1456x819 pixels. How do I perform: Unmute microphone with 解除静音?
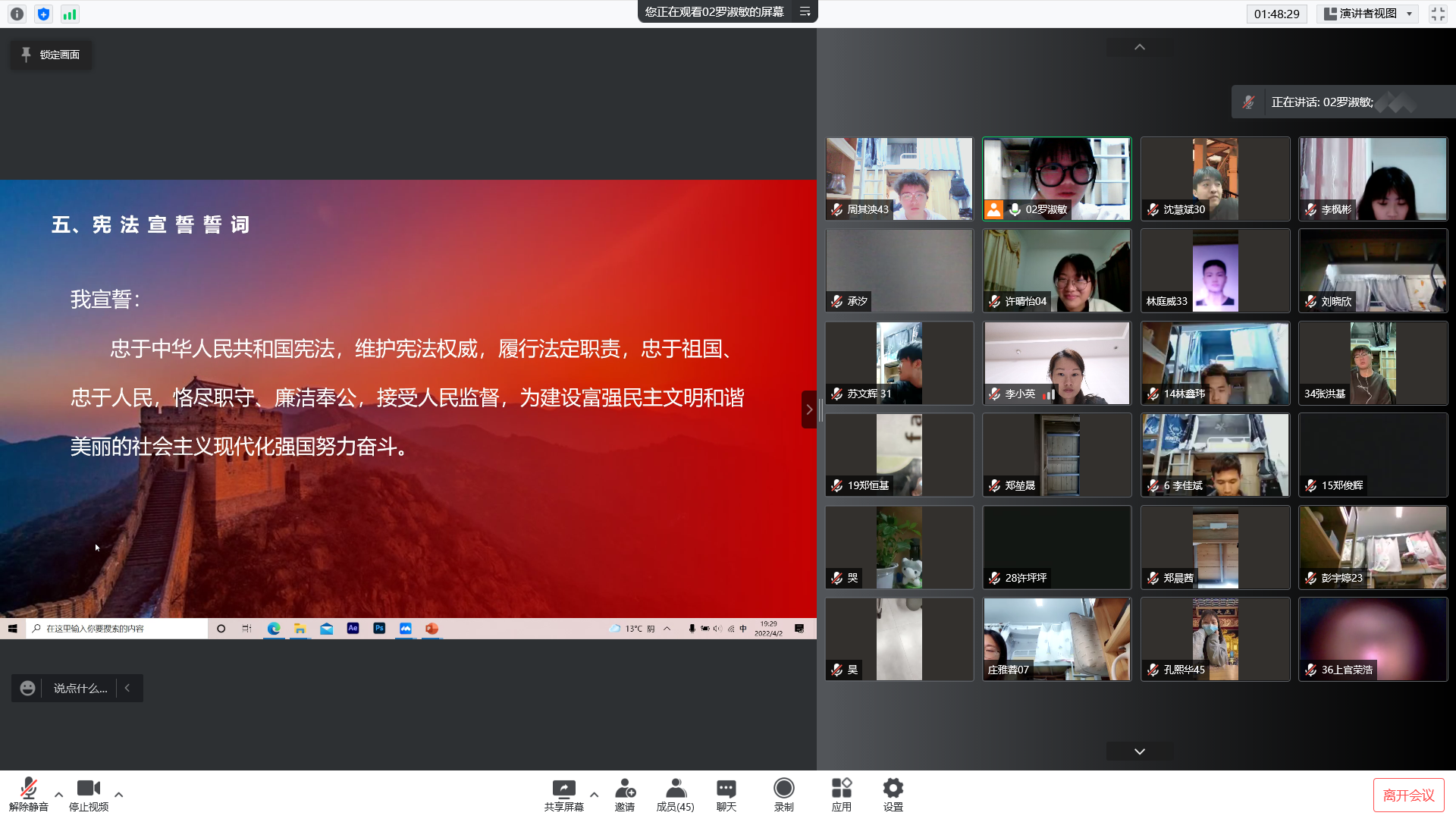click(29, 794)
